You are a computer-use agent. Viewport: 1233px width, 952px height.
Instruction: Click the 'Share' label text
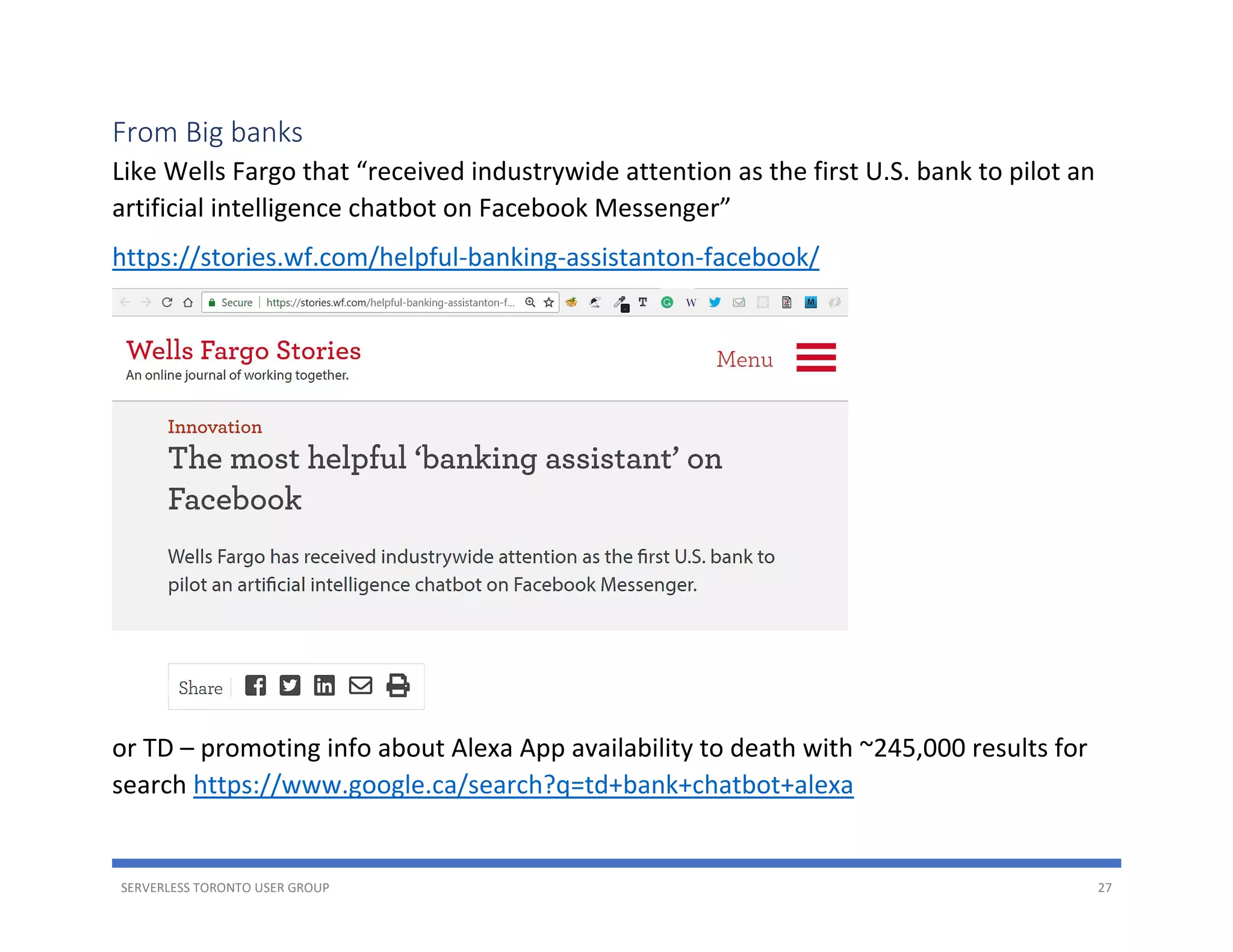tap(200, 688)
